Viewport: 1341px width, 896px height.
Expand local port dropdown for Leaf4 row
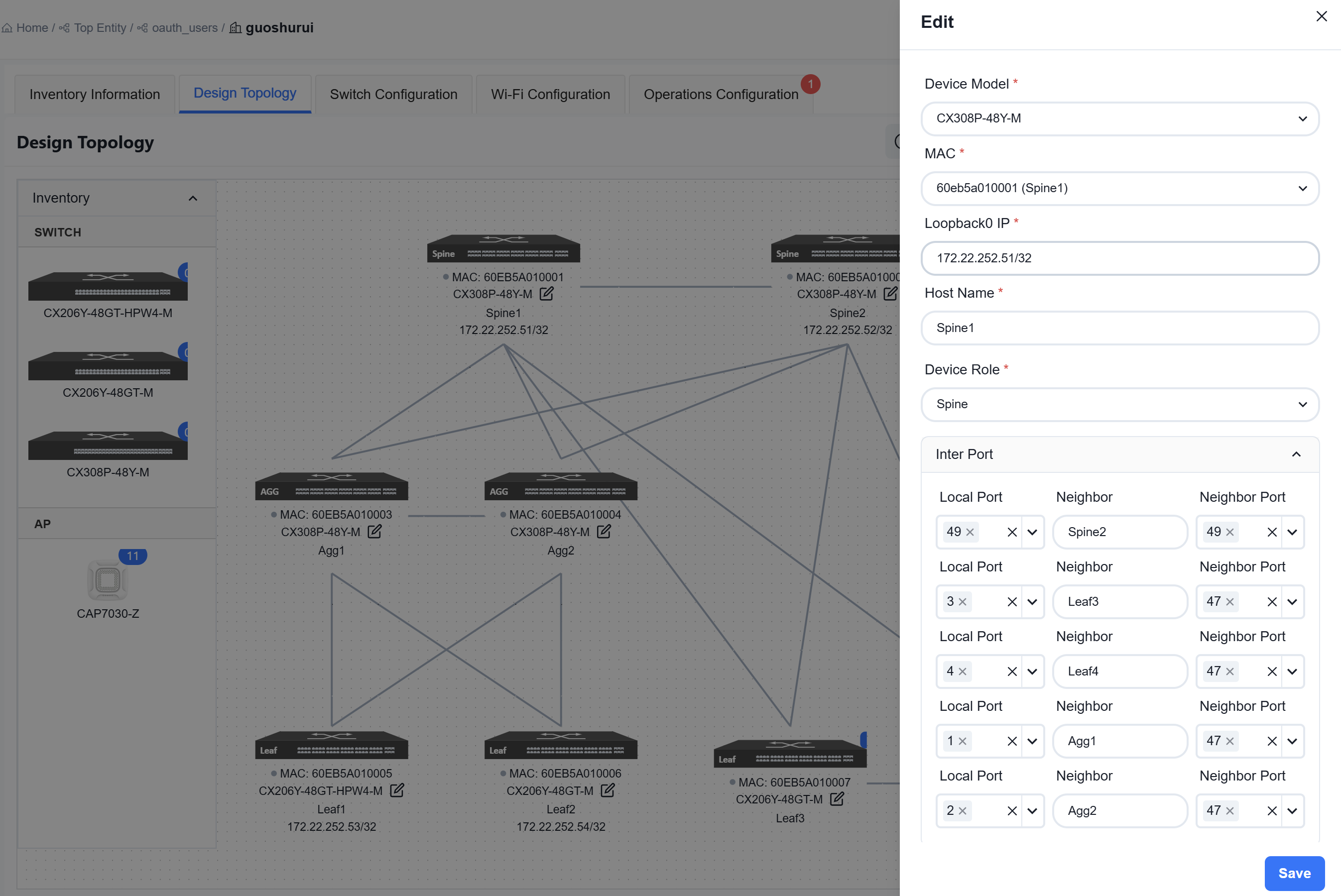(1032, 672)
